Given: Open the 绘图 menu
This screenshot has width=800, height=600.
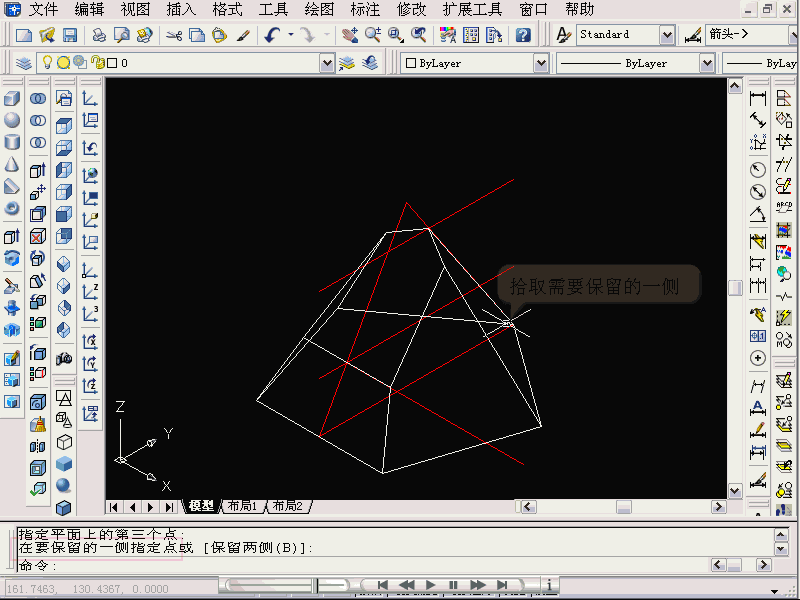Looking at the screenshot, I should tap(319, 10).
